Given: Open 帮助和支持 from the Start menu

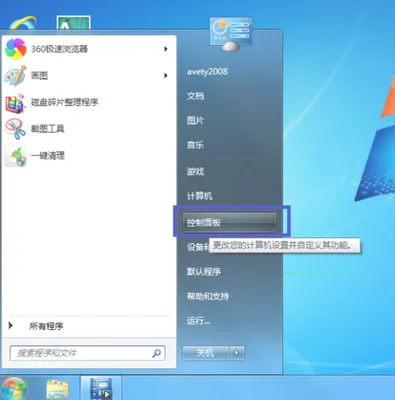Looking at the screenshot, I should [208, 296].
